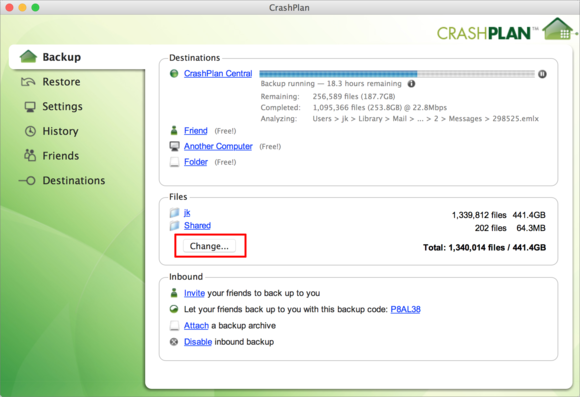Open the Shared files link

197,225
